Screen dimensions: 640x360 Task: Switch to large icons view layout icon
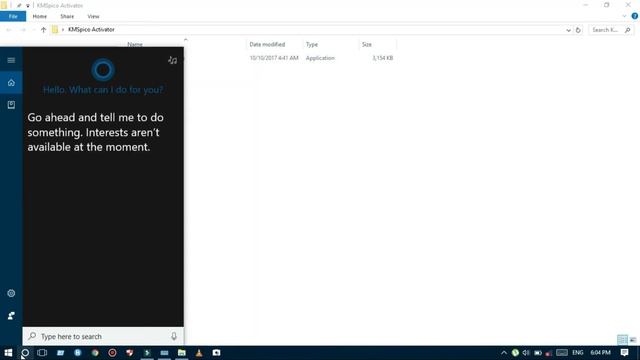click(x=633, y=340)
